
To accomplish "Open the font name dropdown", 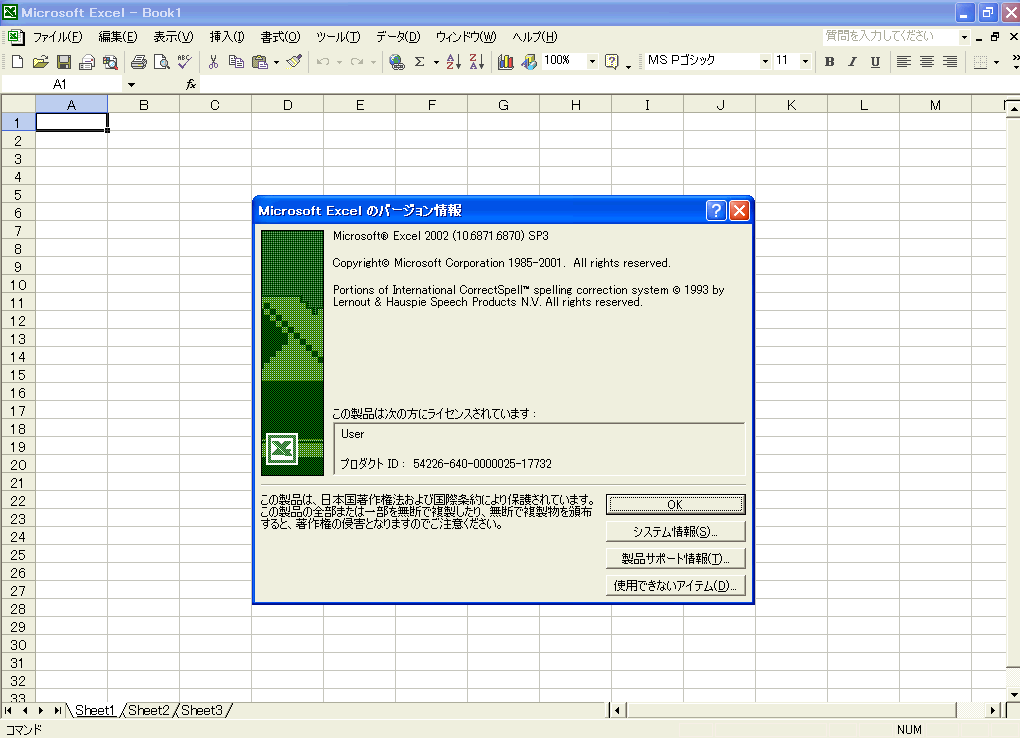I will coord(765,61).
